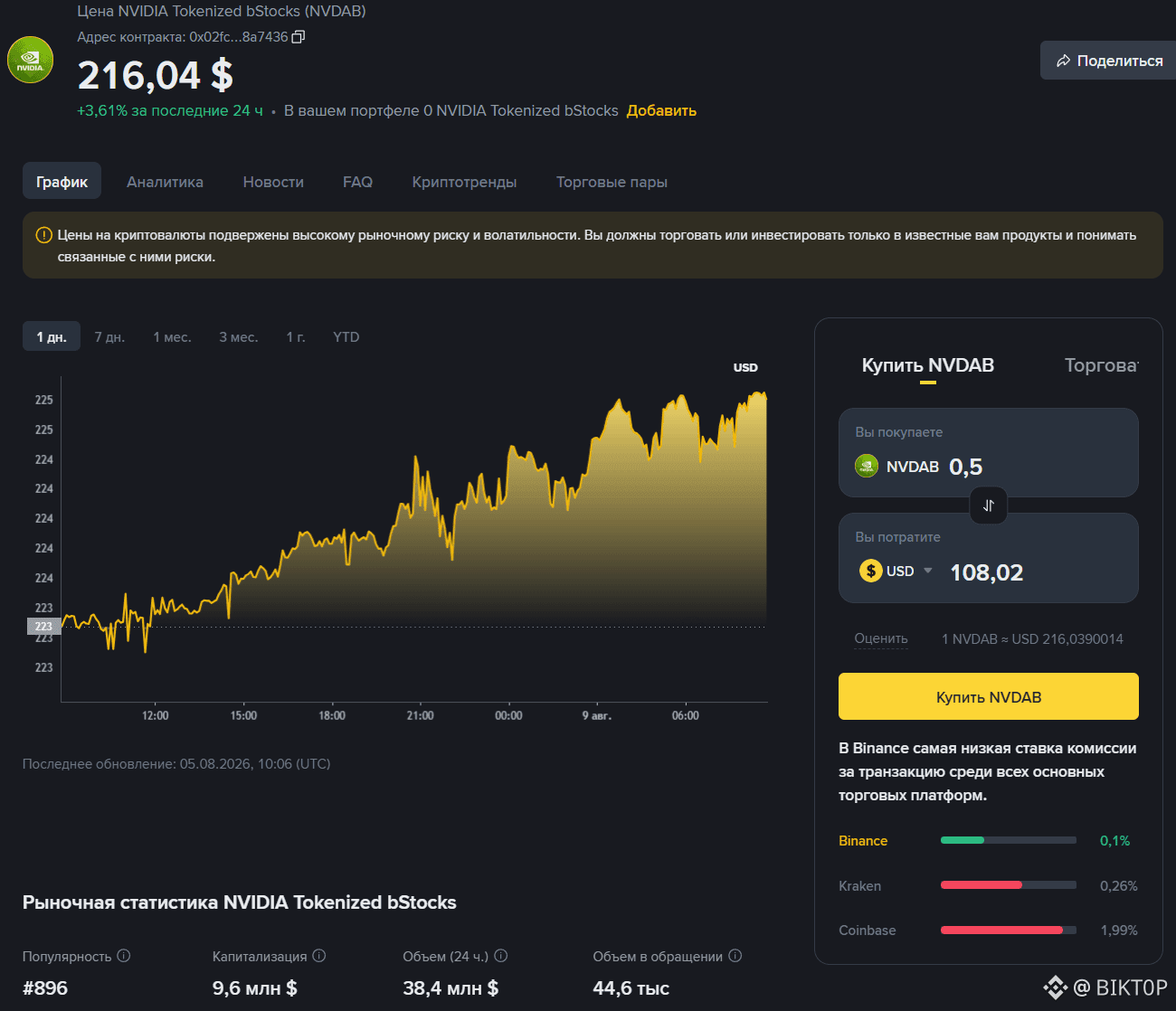
Task: Share the page with Поделиться button
Action: pos(1108,61)
